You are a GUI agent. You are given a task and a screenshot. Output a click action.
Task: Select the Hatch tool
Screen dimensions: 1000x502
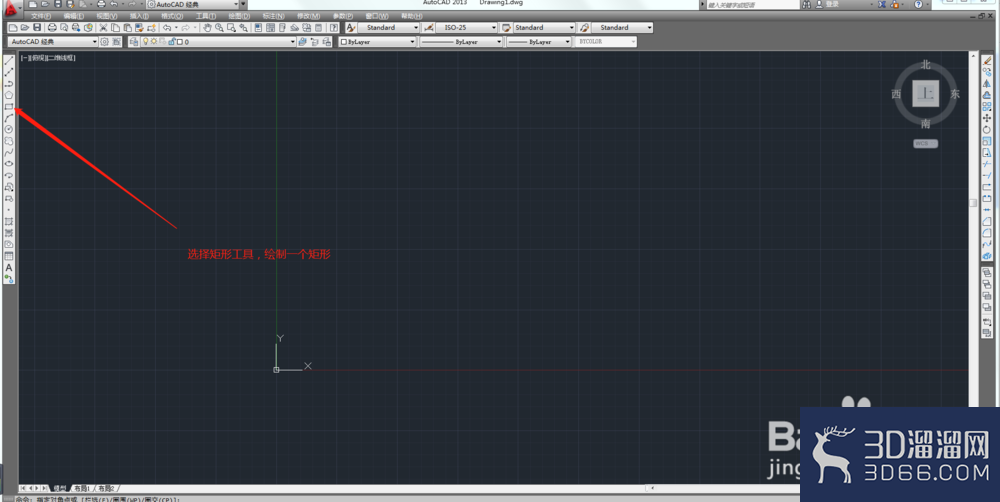[9, 221]
